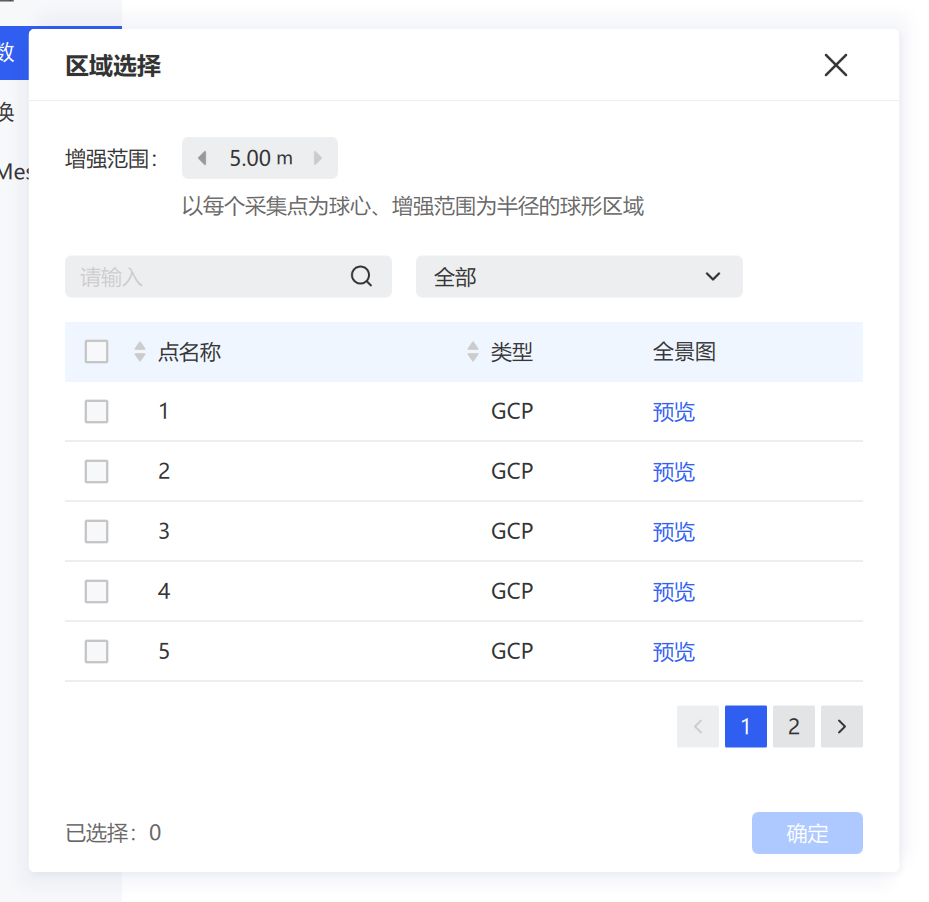This screenshot has height=902, width=929.
Task: Check the box for point 2
Action: pos(97,472)
